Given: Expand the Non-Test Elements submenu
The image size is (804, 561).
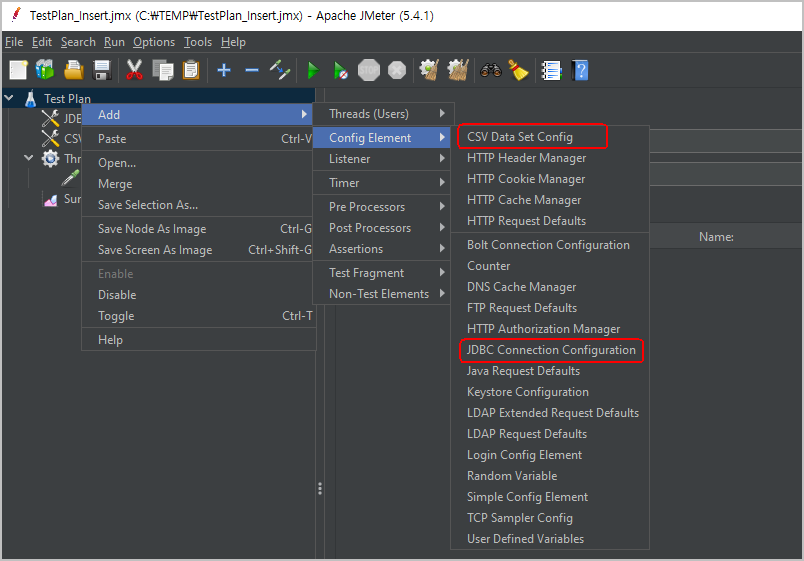Looking at the screenshot, I should [381, 294].
